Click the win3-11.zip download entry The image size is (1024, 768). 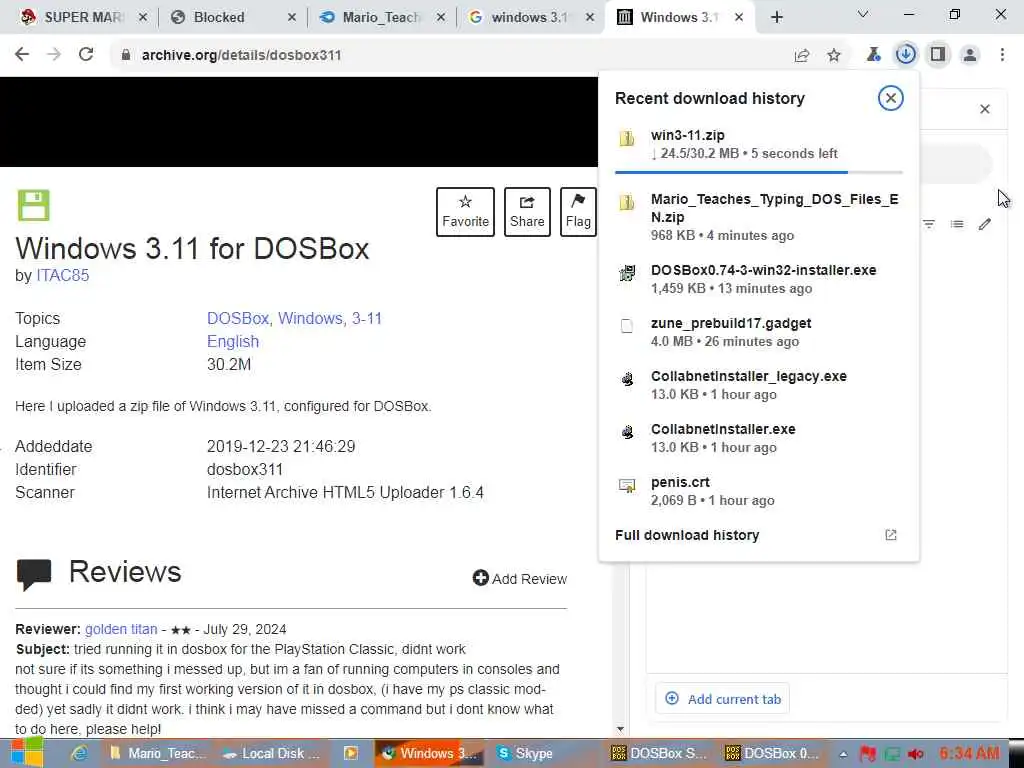(759, 144)
